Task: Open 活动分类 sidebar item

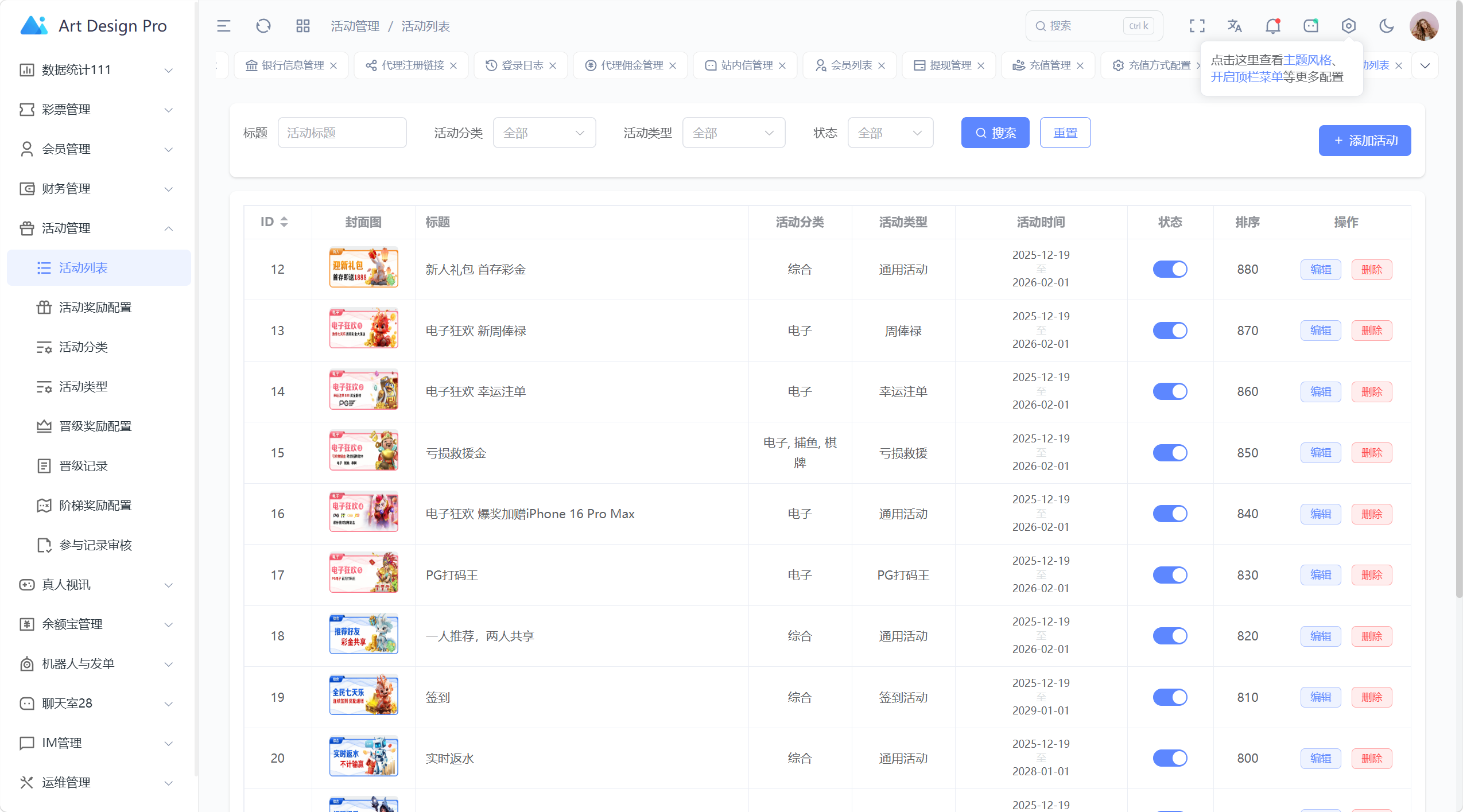Action: (99, 347)
